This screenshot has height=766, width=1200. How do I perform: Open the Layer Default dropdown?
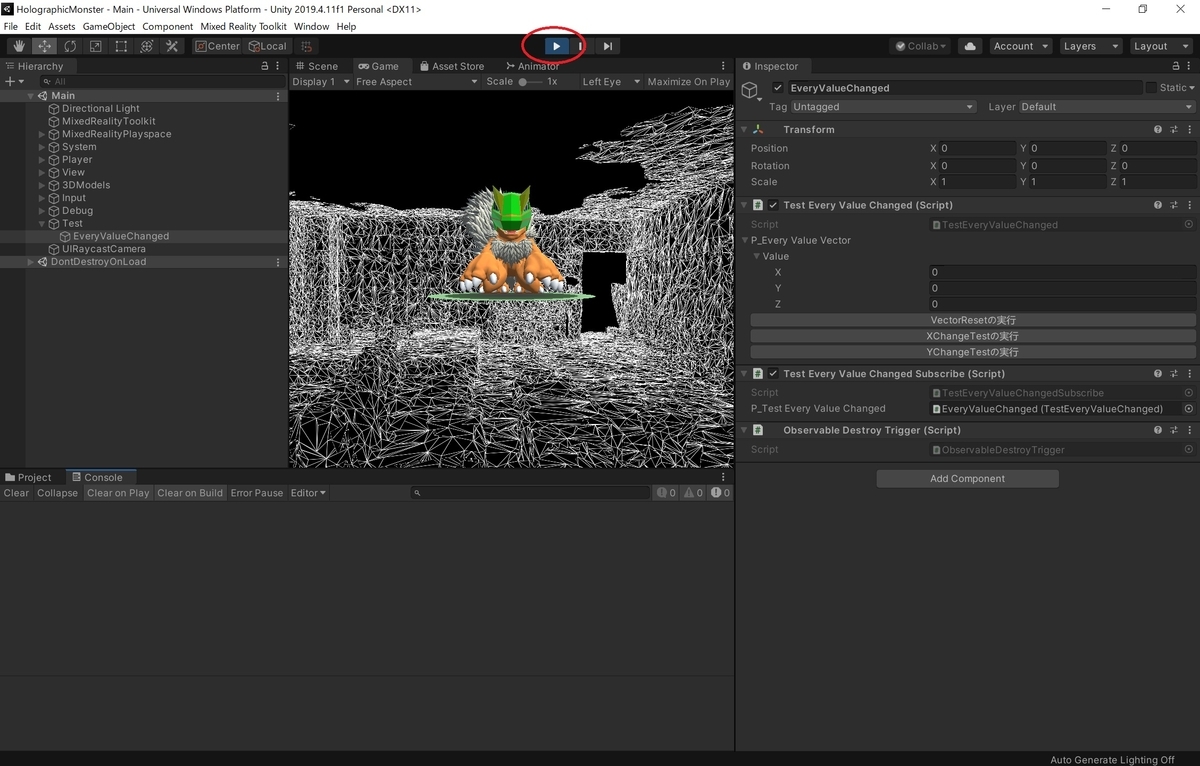tap(1107, 107)
